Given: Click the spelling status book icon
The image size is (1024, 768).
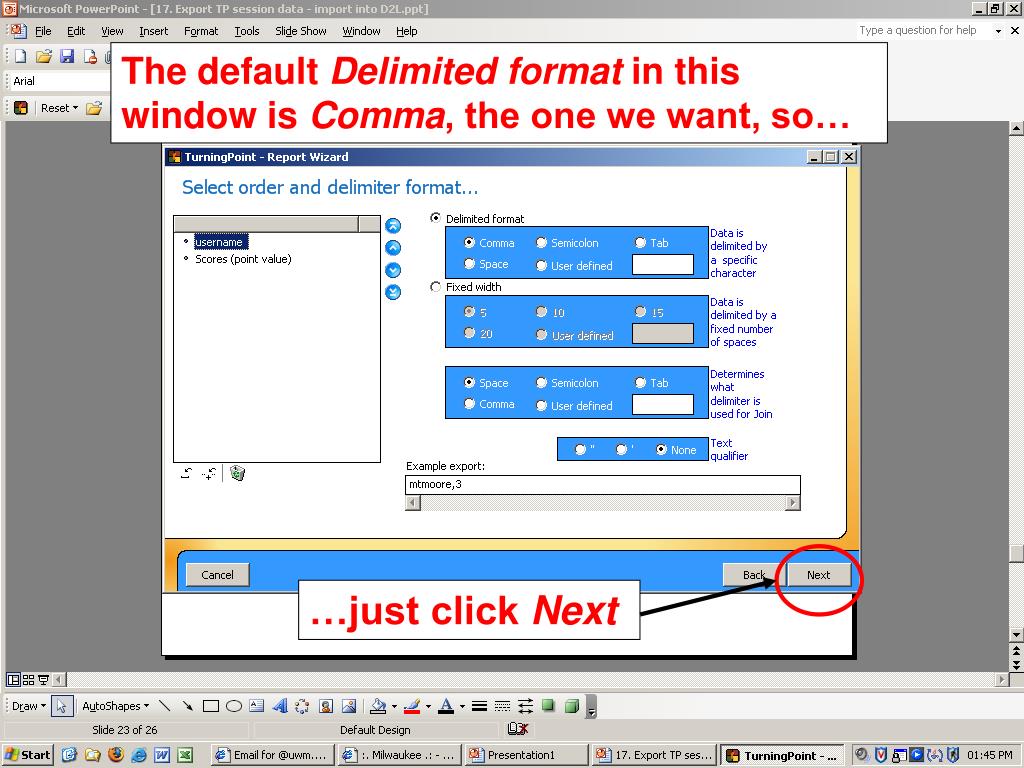Looking at the screenshot, I should (x=517, y=729).
